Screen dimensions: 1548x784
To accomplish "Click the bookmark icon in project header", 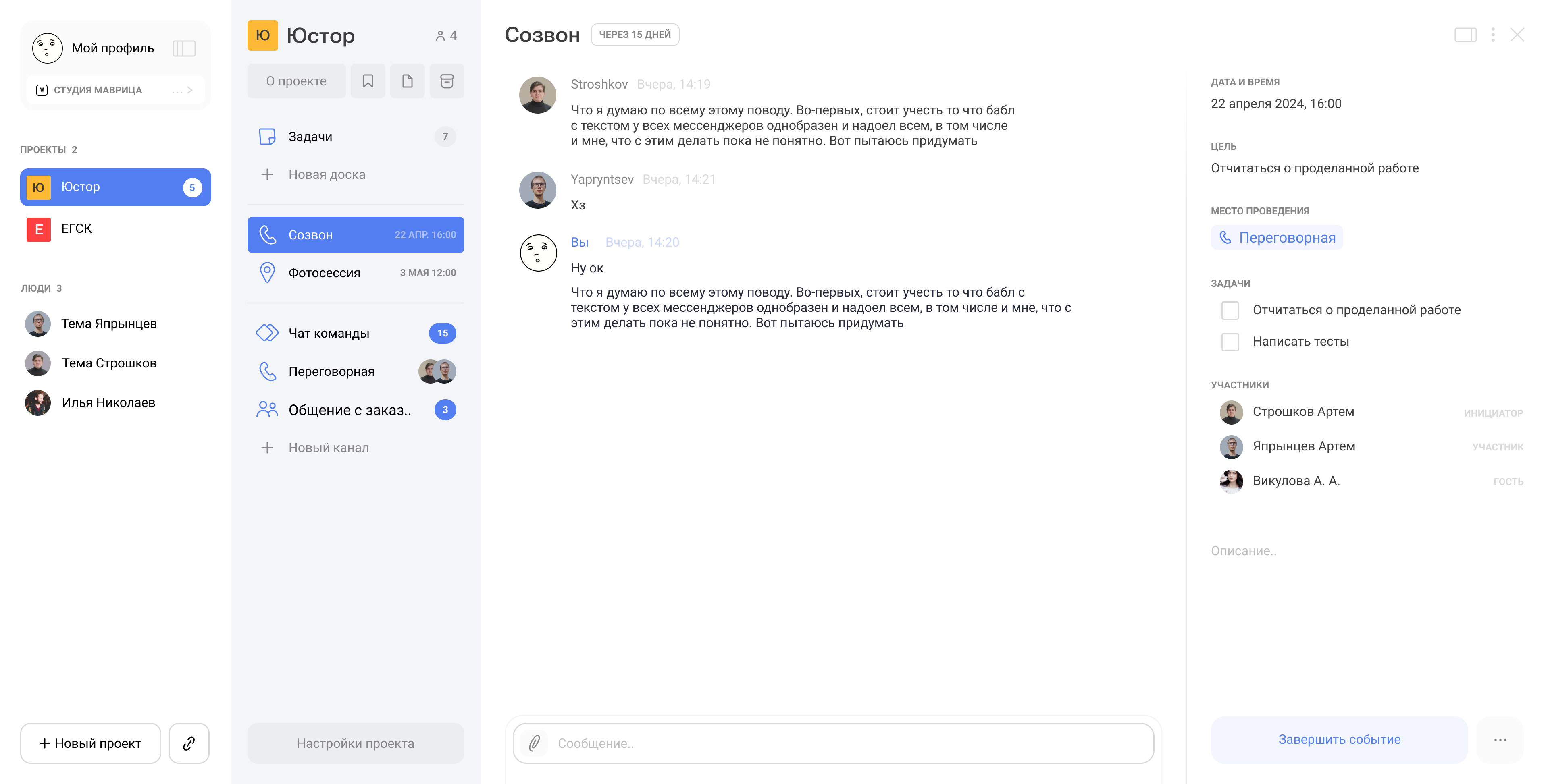I will tap(368, 81).
